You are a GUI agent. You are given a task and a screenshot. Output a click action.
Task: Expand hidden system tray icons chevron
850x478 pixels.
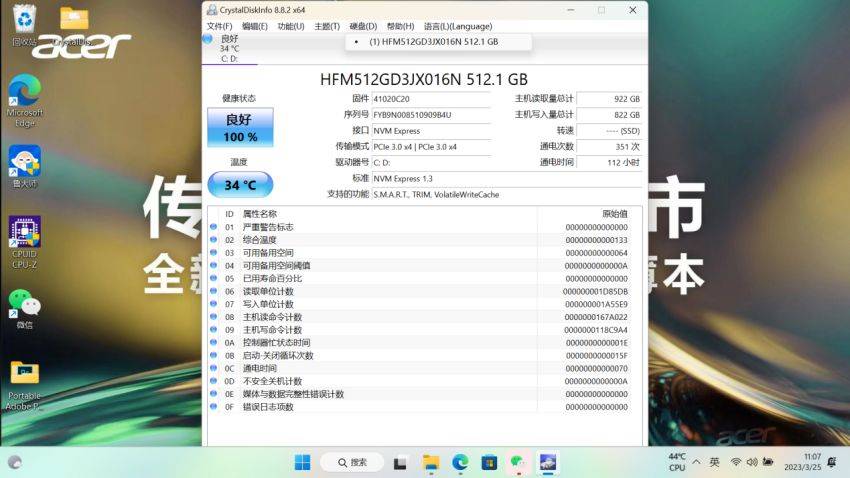[x=697, y=462]
